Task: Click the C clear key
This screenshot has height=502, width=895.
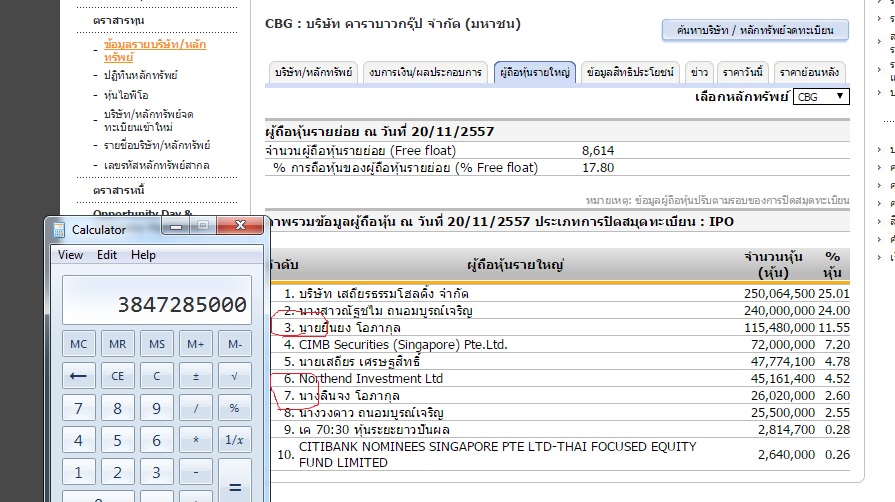Action: click(x=157, y=376)
